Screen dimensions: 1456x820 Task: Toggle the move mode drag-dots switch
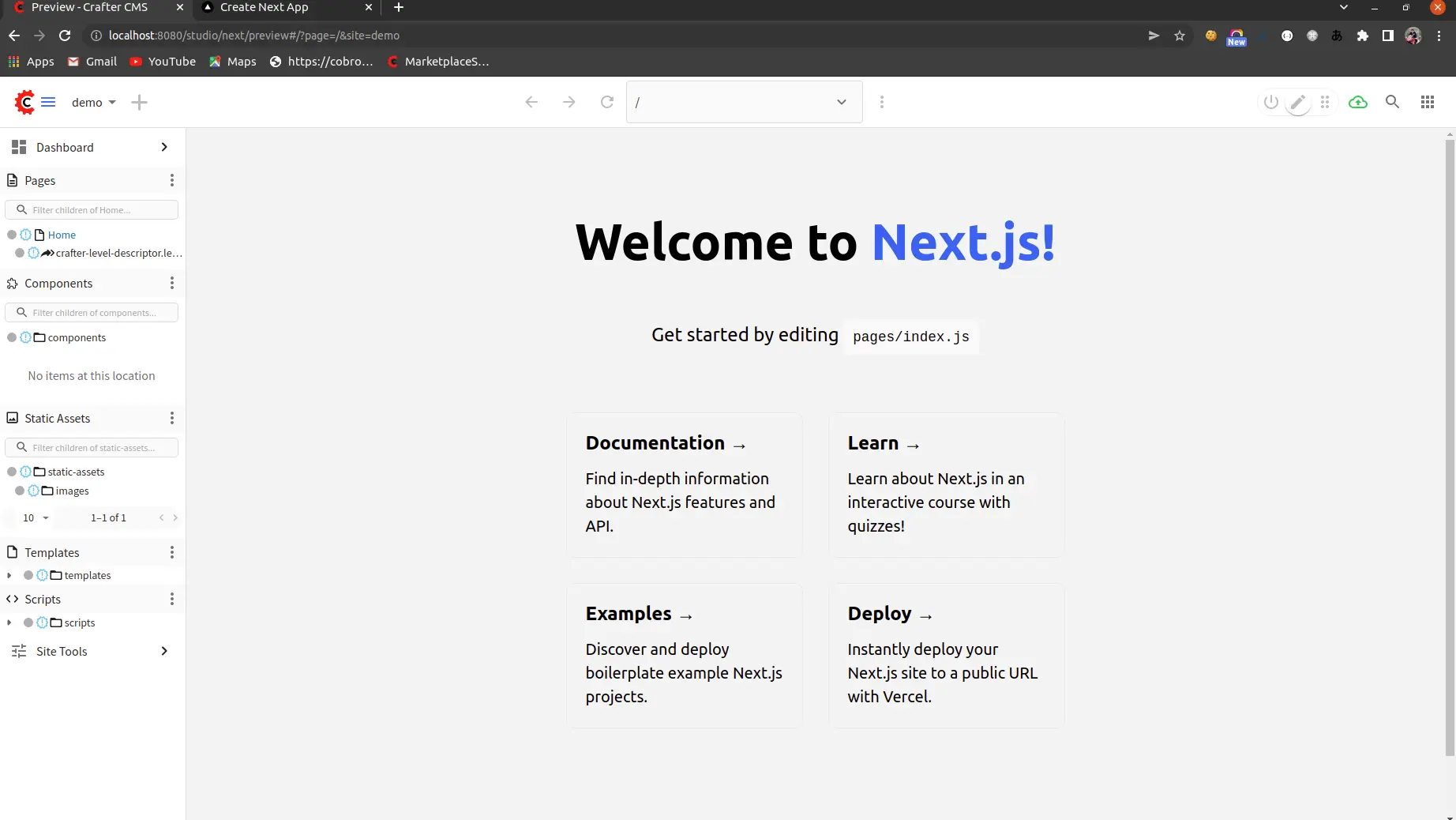(x=1325, y=102)
